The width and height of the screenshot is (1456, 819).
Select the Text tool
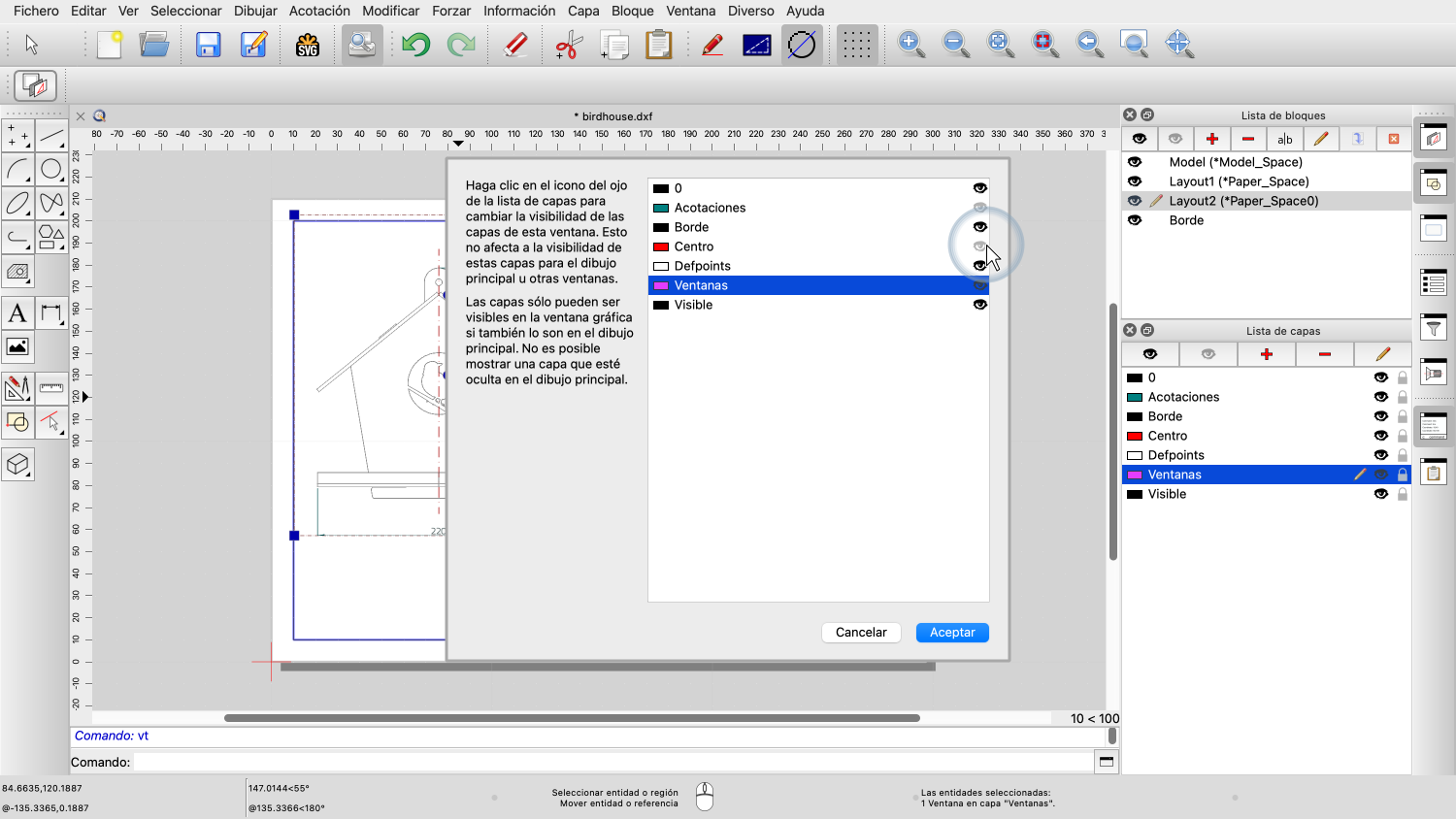[17, 313]
